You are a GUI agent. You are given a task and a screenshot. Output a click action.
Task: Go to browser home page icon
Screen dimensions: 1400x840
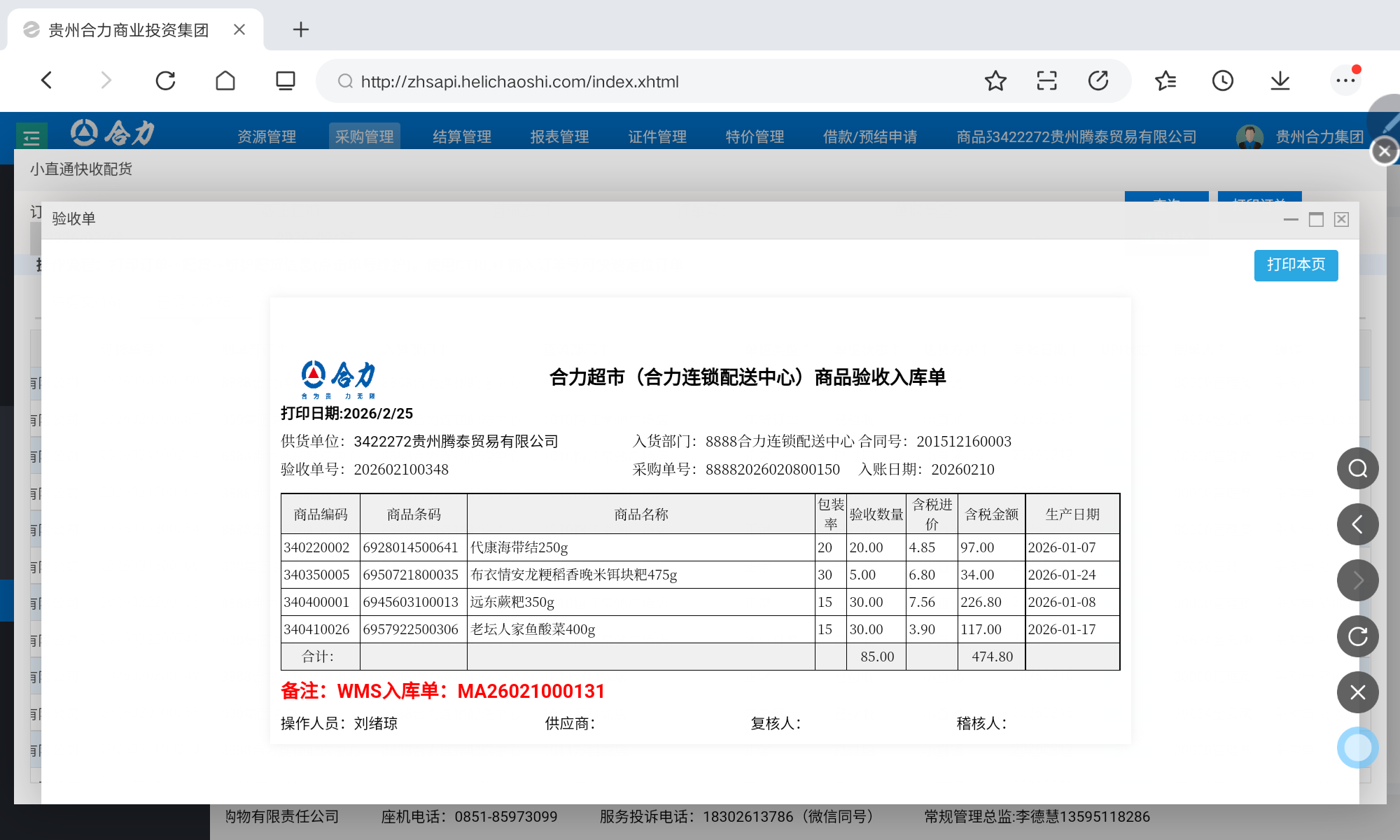coord(225,81)
